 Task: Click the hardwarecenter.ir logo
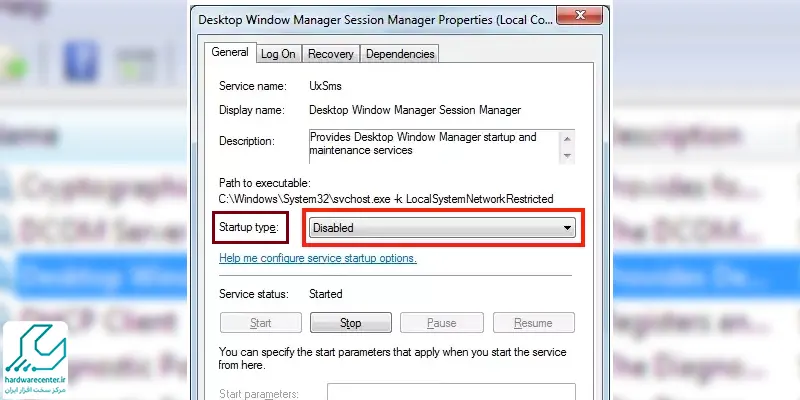tap(35, 359)
